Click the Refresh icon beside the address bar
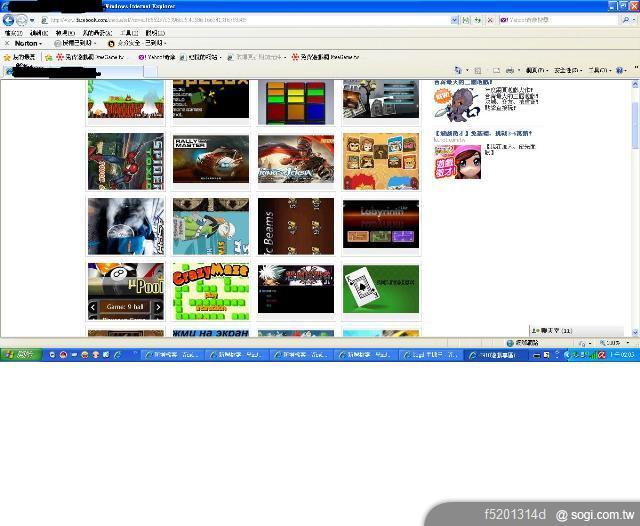The height and width of the screenshot is (526, 640). [x=477, y=20]
